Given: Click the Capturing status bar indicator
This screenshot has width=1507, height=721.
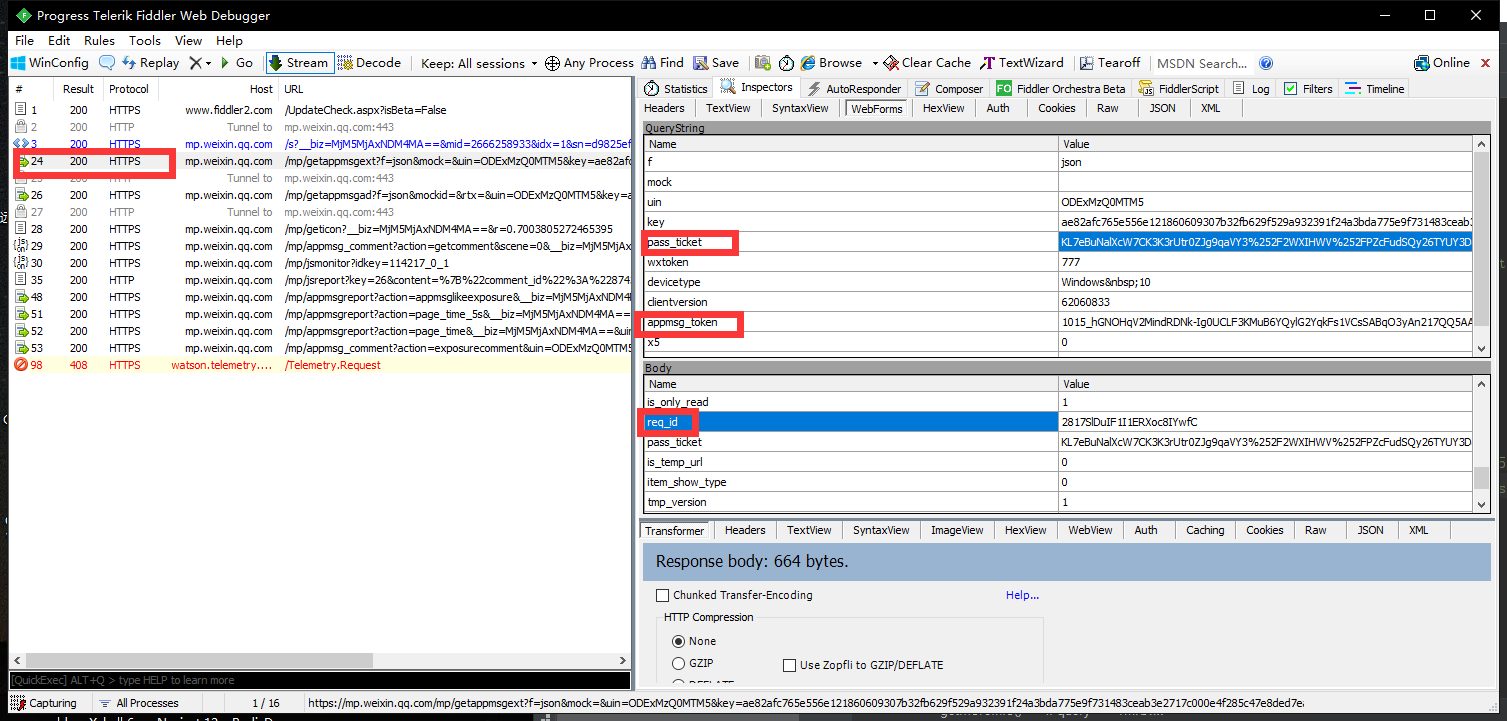Looking at the screenshot, I should (x=44, y=703).
